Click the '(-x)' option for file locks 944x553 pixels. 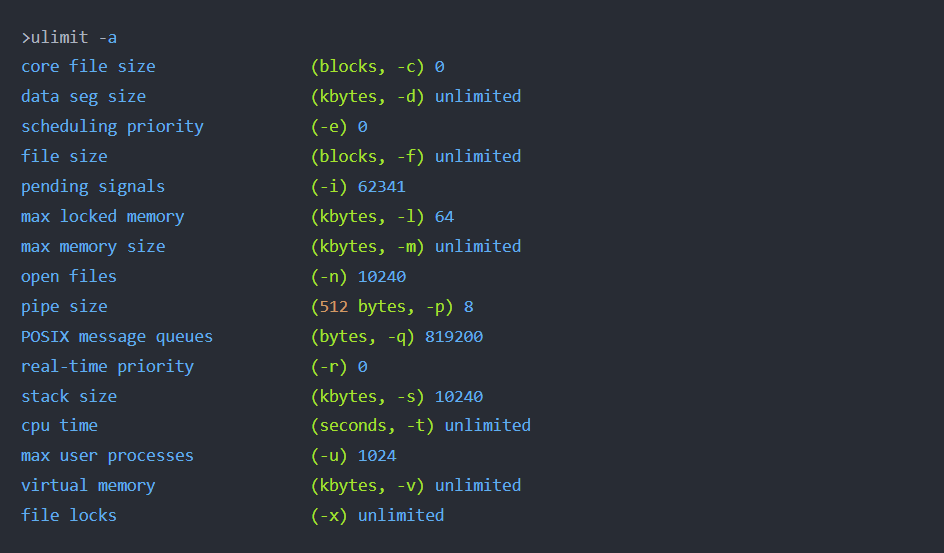[329, 516]
